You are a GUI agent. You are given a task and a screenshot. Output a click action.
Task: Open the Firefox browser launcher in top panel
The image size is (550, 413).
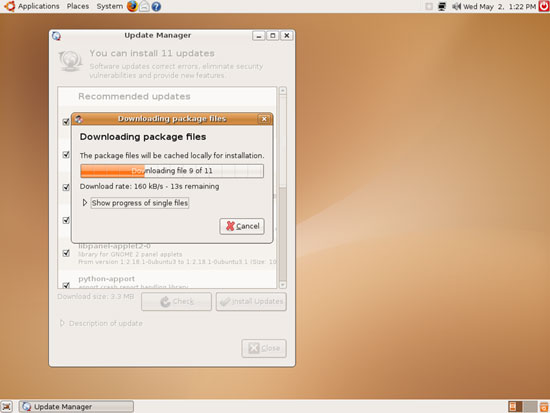point(132,6)
